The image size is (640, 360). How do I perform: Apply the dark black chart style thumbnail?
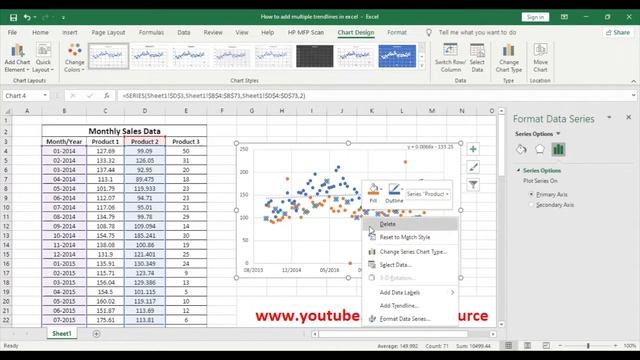point(315,56)
